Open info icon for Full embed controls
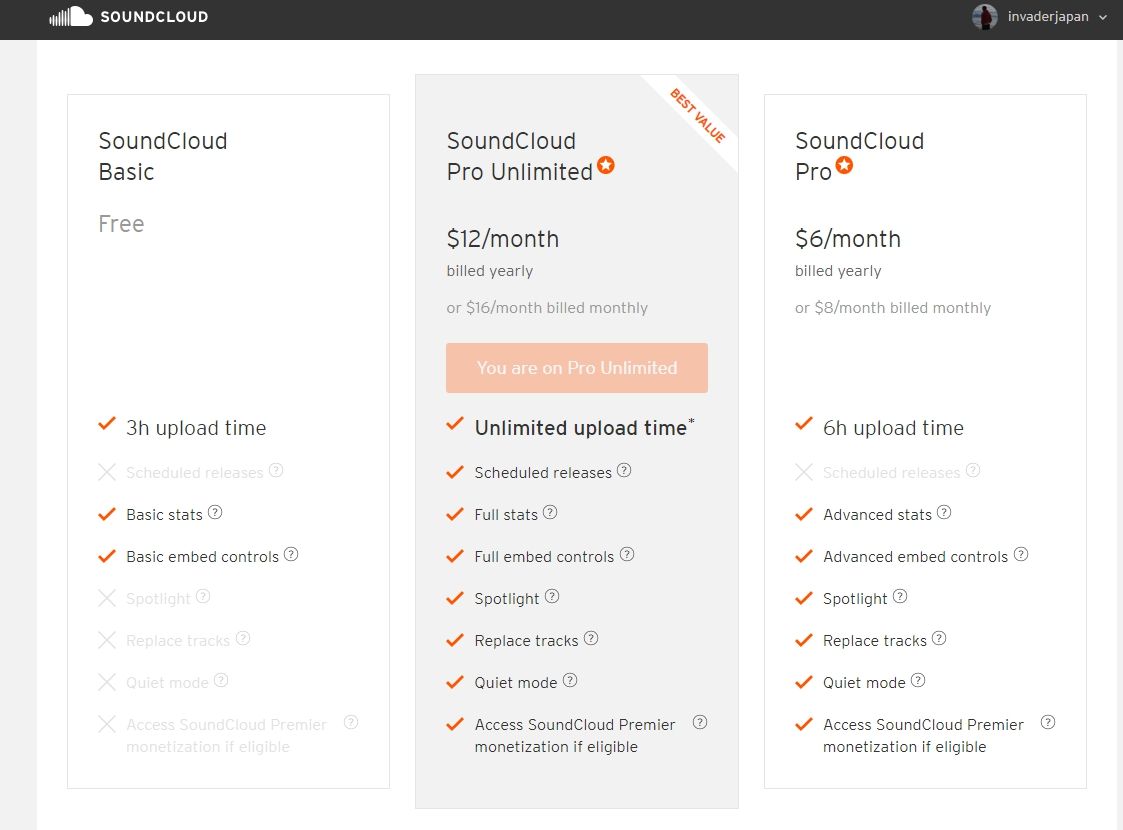 click(627, 554)
